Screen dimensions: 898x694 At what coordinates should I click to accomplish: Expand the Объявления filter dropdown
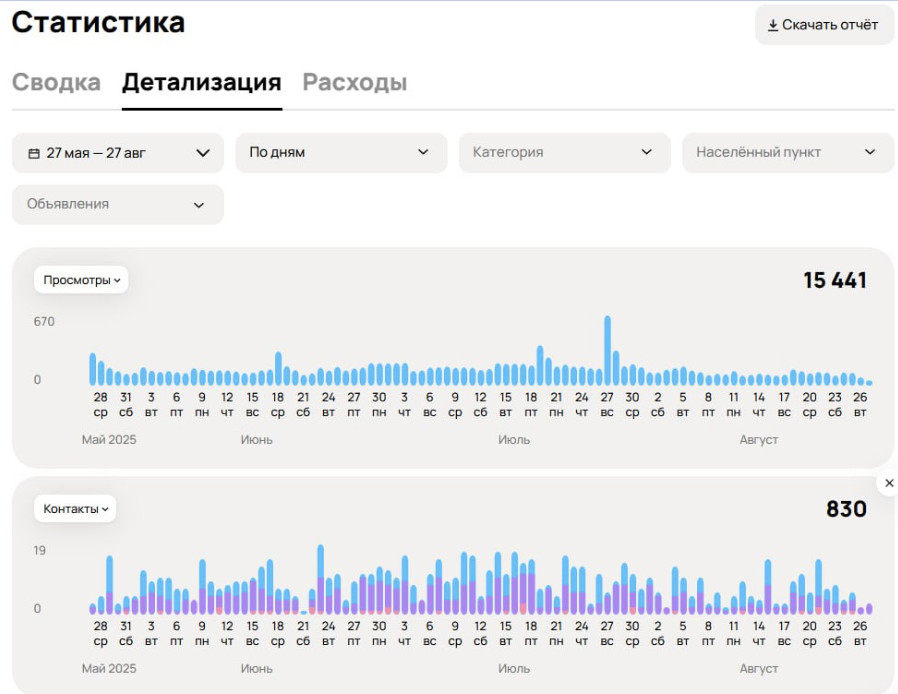point(117,204)
